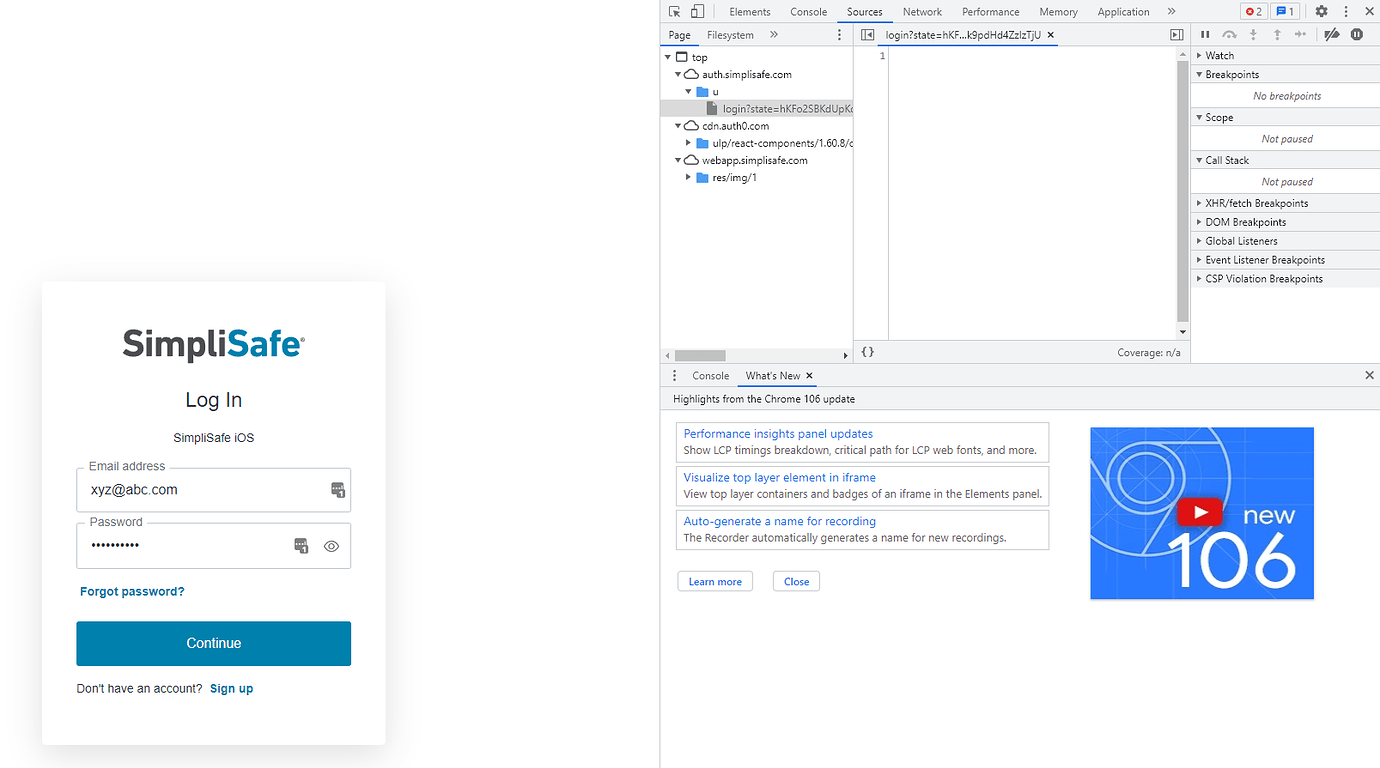Image resolution: width=1380 pixels, height=768 pixels.
Task: Expand Event Listener Breakpoints section
Action: click(x=1285, y=260)
